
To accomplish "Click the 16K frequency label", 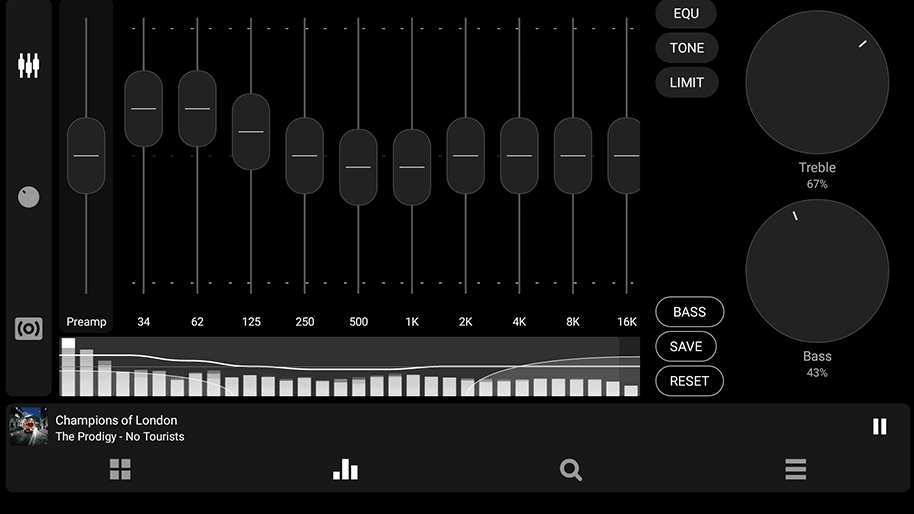I will pos(627,322).
